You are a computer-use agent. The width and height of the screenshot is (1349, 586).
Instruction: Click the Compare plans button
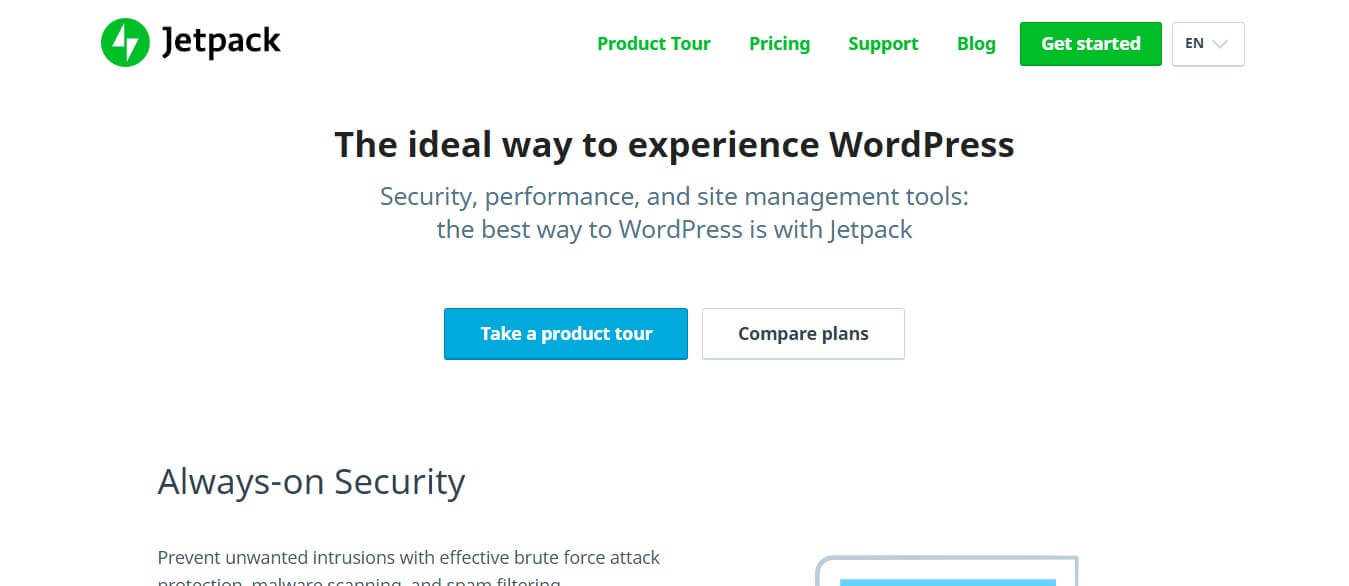click(803, 334)
